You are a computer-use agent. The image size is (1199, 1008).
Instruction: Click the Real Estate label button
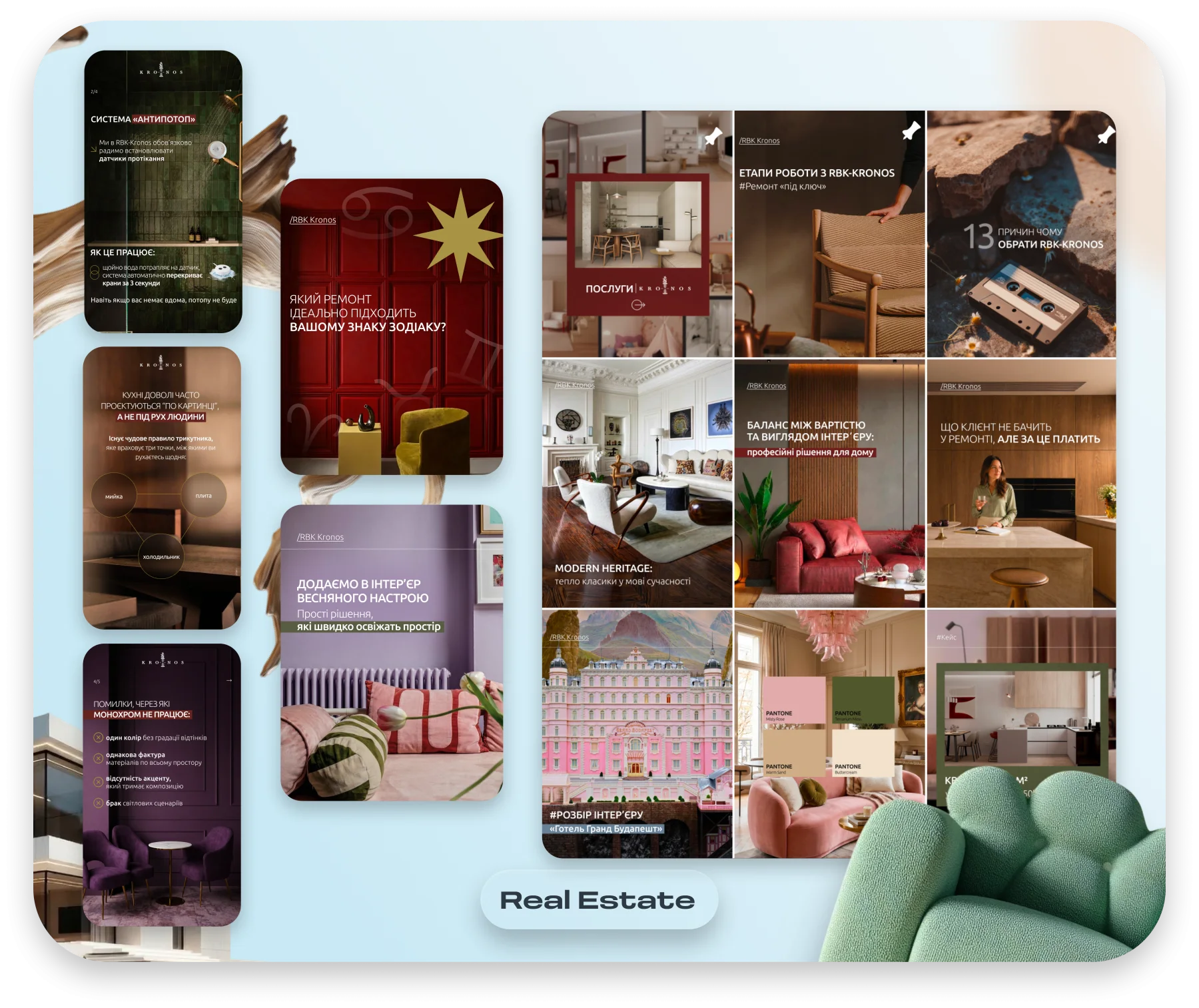(598, 900)
